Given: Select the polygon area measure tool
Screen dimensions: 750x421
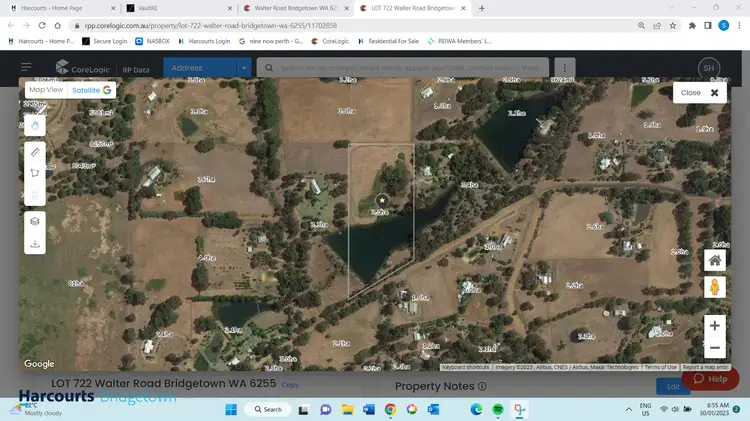Looking at the screenshot, I should coord(35,173).
